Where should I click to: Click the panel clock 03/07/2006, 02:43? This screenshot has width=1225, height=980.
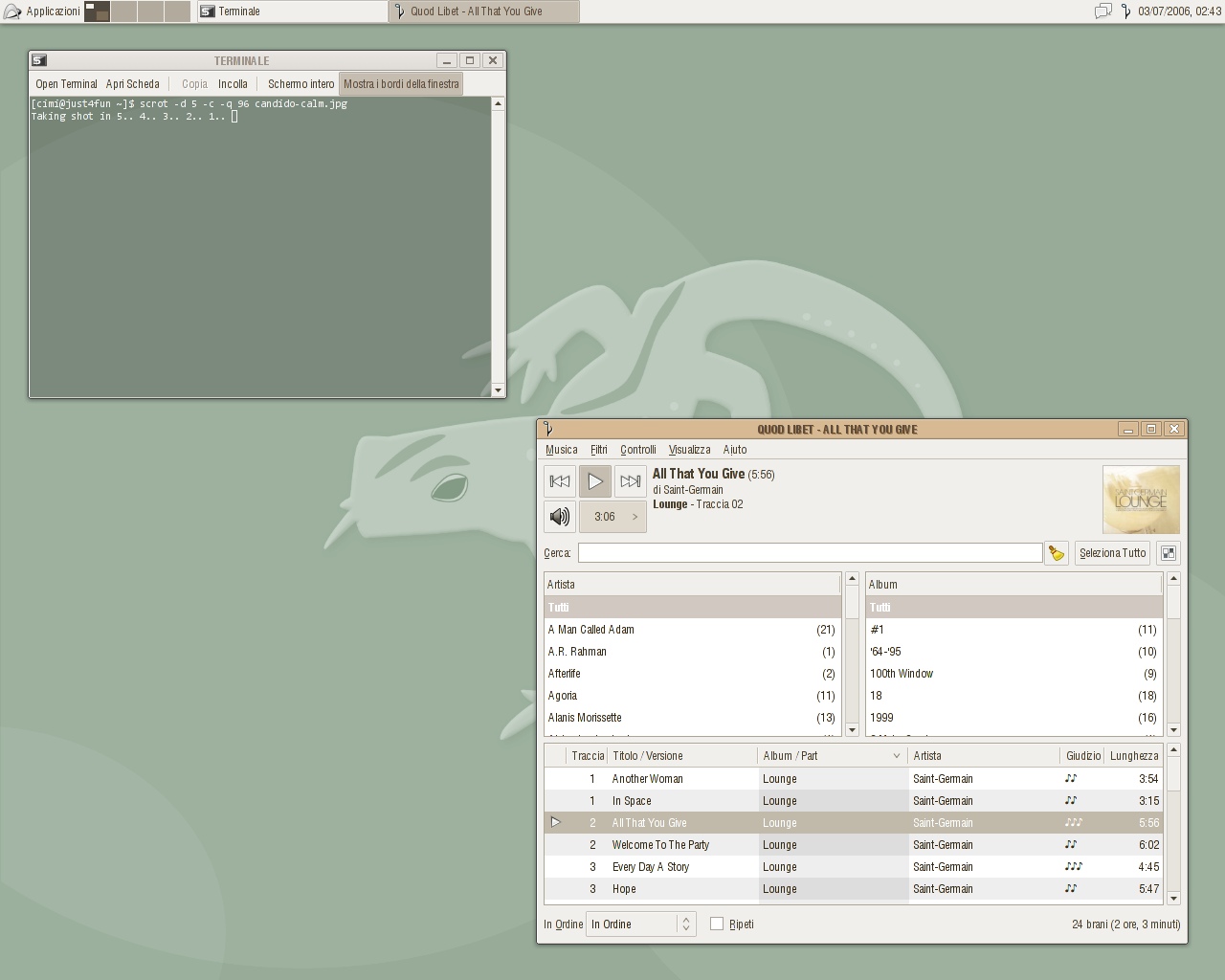coord(1179,11)
